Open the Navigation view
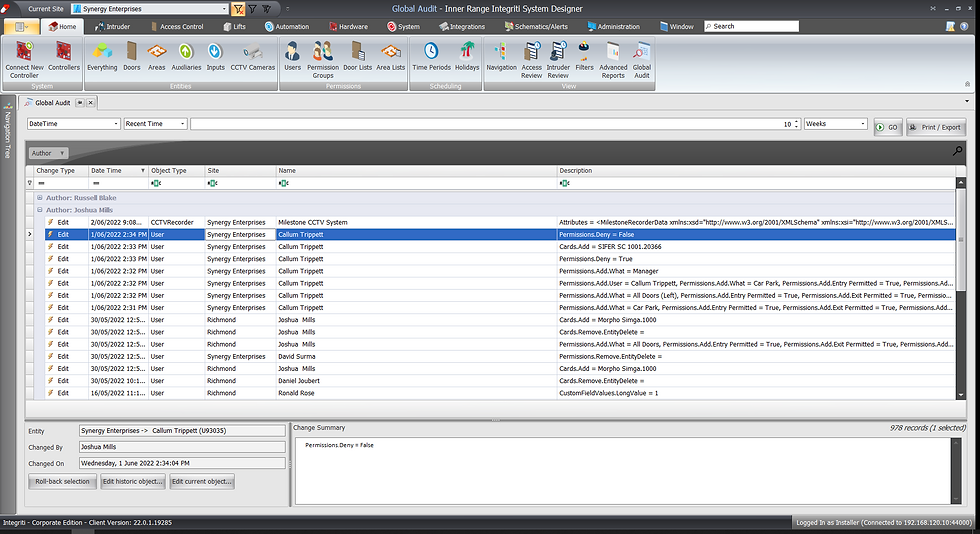980x534 pixels. point(501,56)
